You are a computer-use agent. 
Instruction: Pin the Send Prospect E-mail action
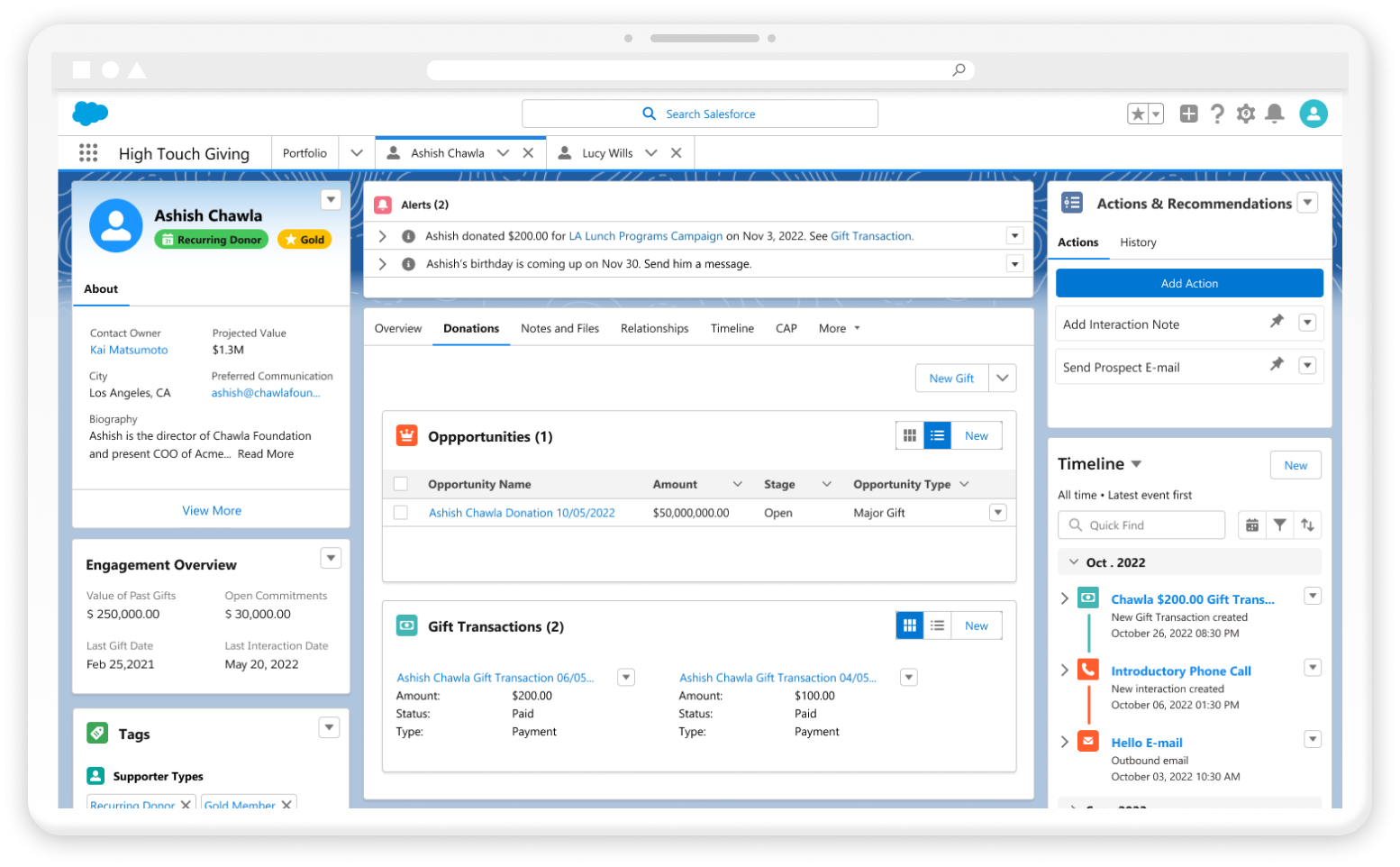pyautogui.click(x=1277, y=365)
